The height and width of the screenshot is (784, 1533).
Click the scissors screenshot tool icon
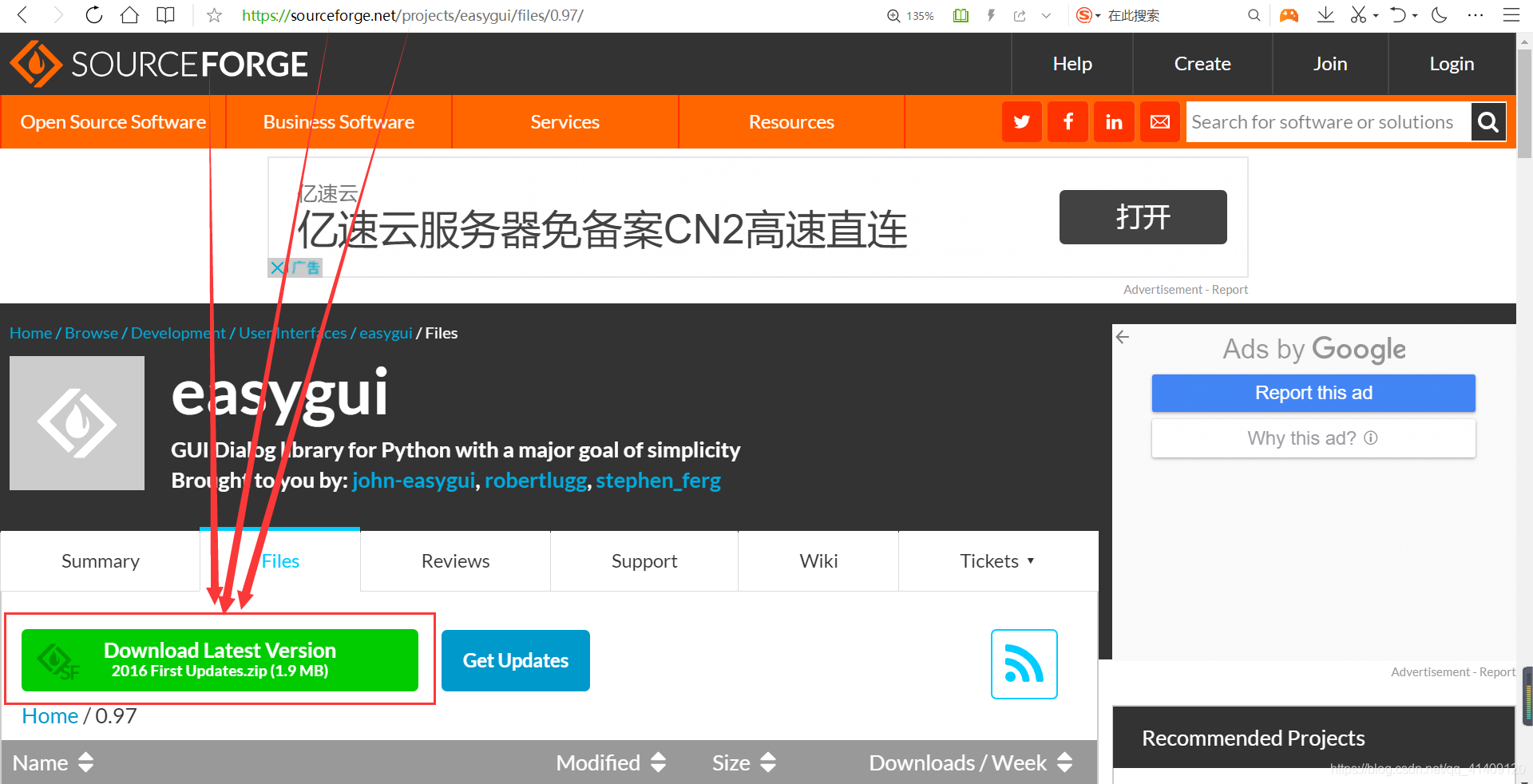click(1357, 14)
